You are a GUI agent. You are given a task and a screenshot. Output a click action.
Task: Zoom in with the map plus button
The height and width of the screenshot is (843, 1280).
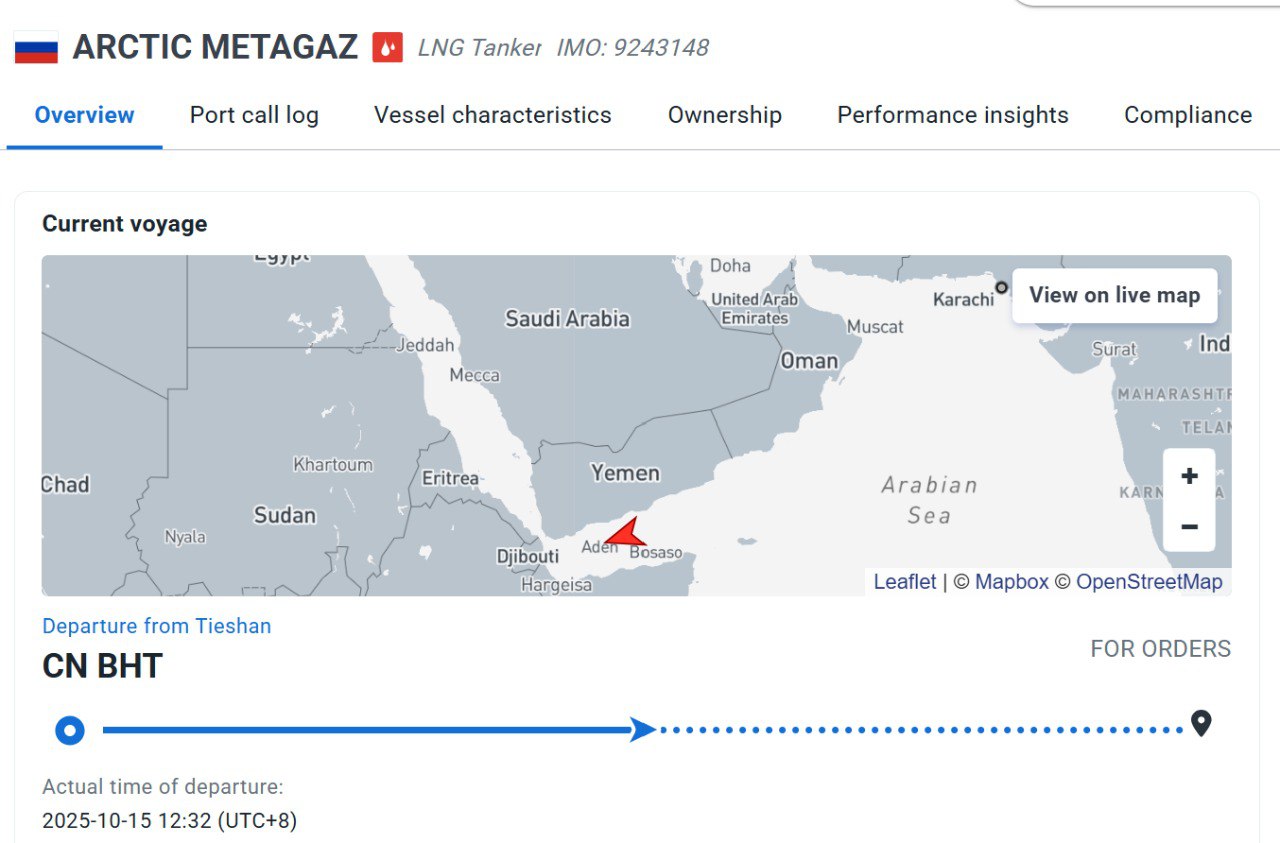coord(1189,476)
